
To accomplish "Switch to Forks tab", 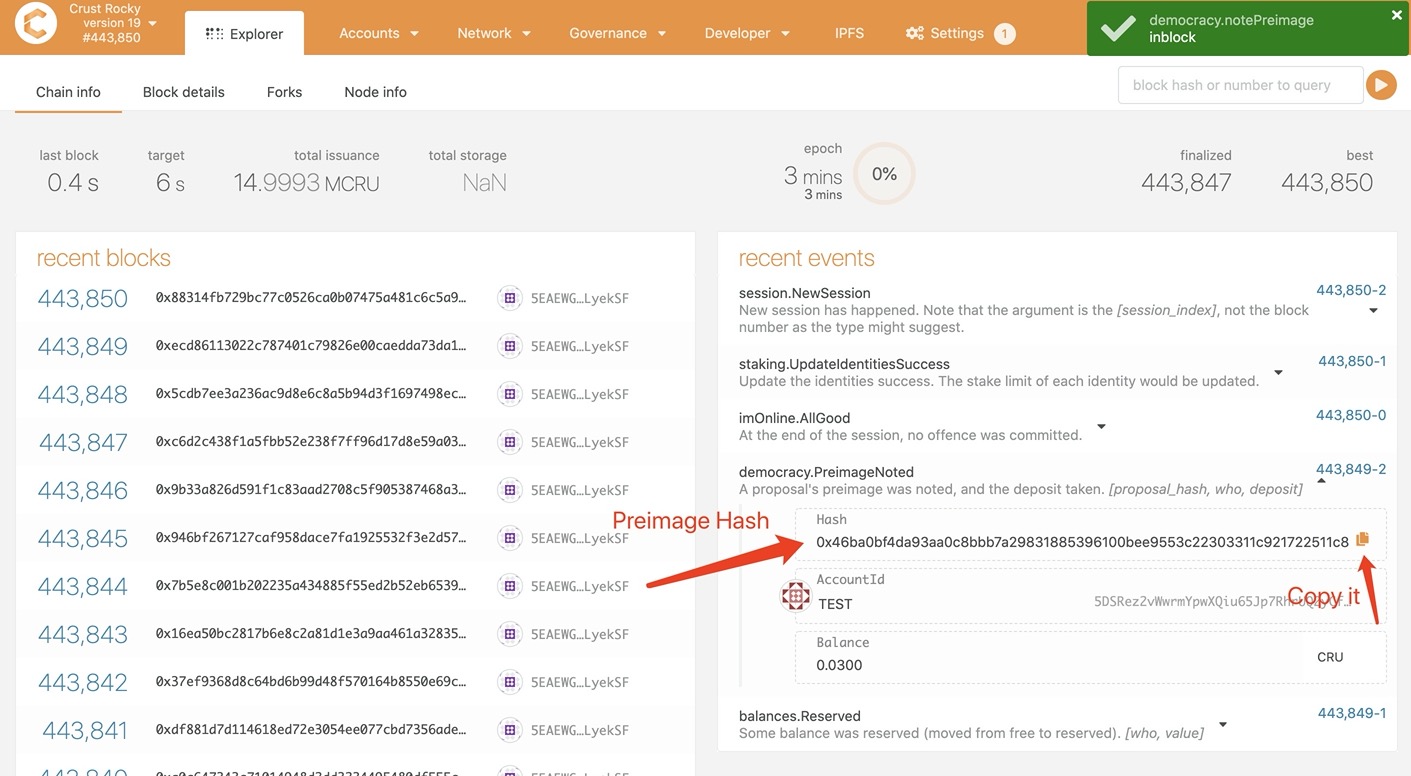I will (284, 92).
